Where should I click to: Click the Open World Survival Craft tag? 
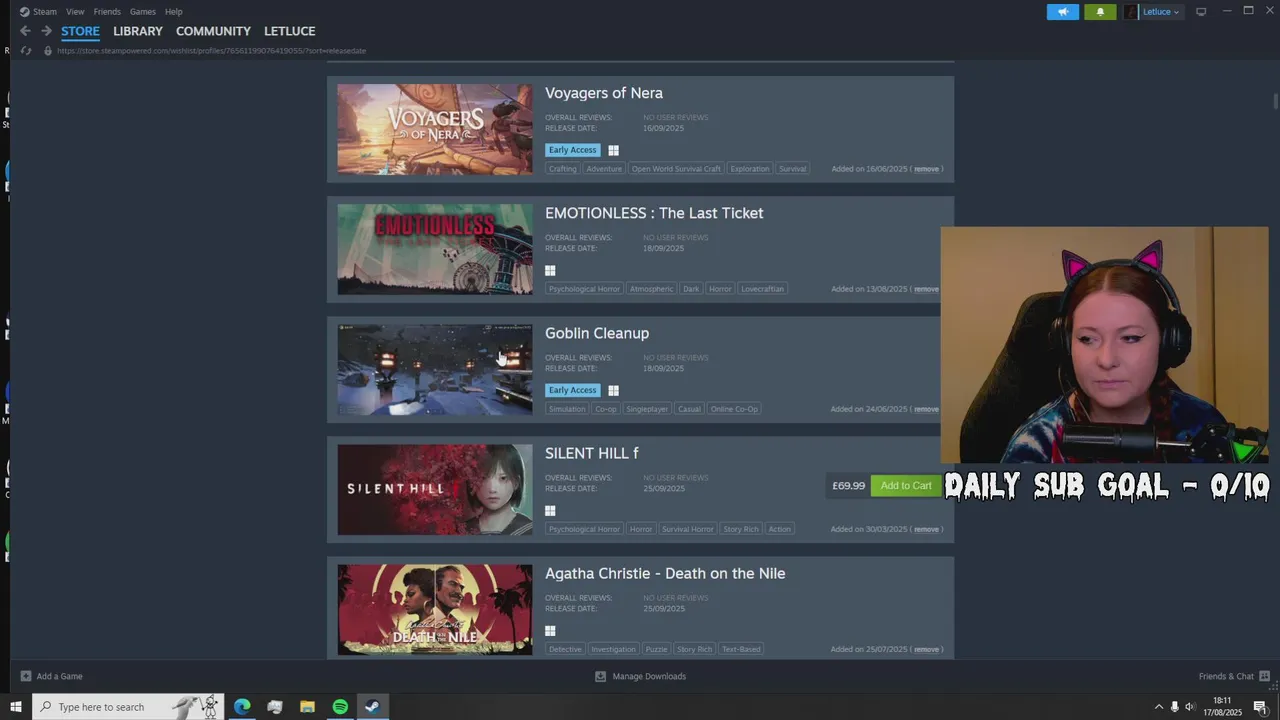click(x=676, y=169)
